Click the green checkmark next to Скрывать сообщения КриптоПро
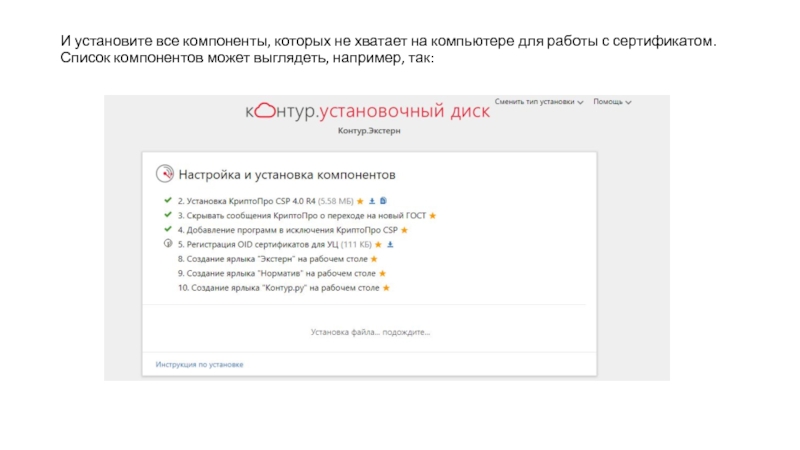 pyautogui.click(x=168, y=215)
